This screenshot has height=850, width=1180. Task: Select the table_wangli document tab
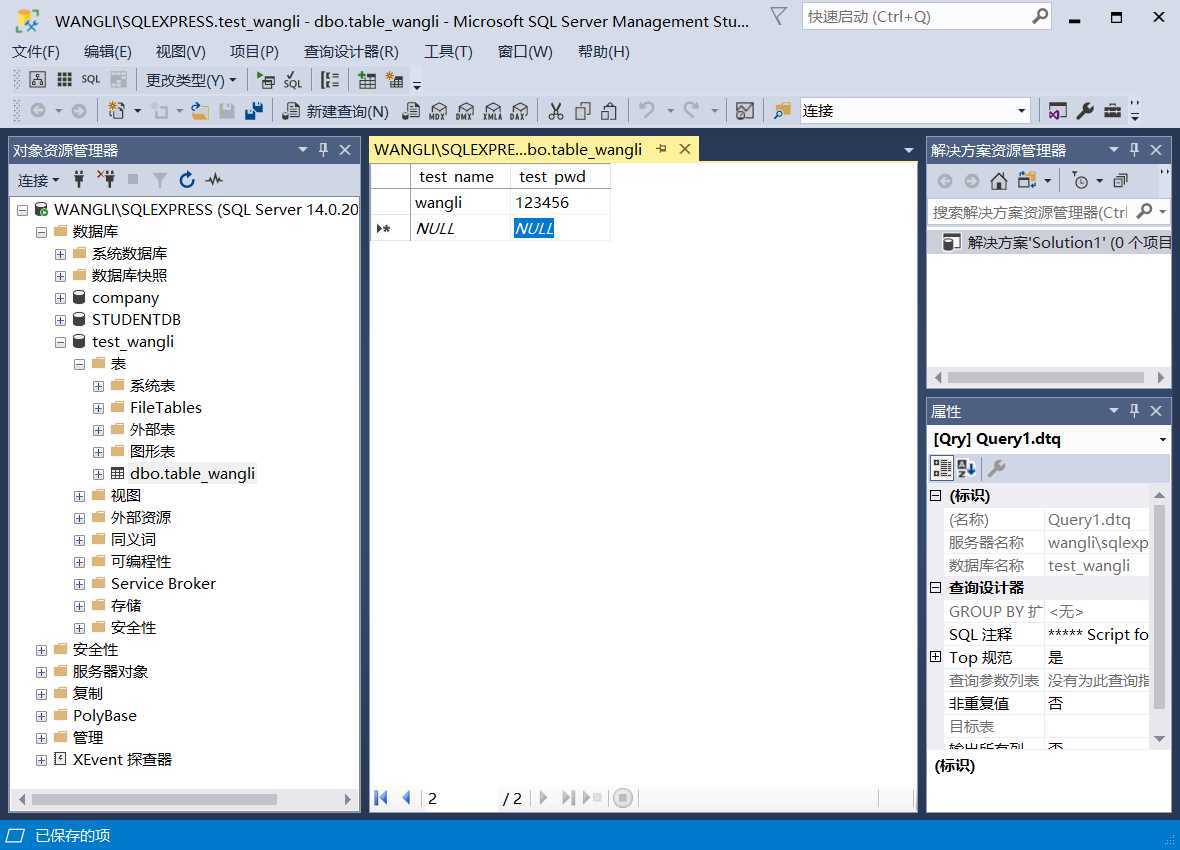click(x=508, y=149)
